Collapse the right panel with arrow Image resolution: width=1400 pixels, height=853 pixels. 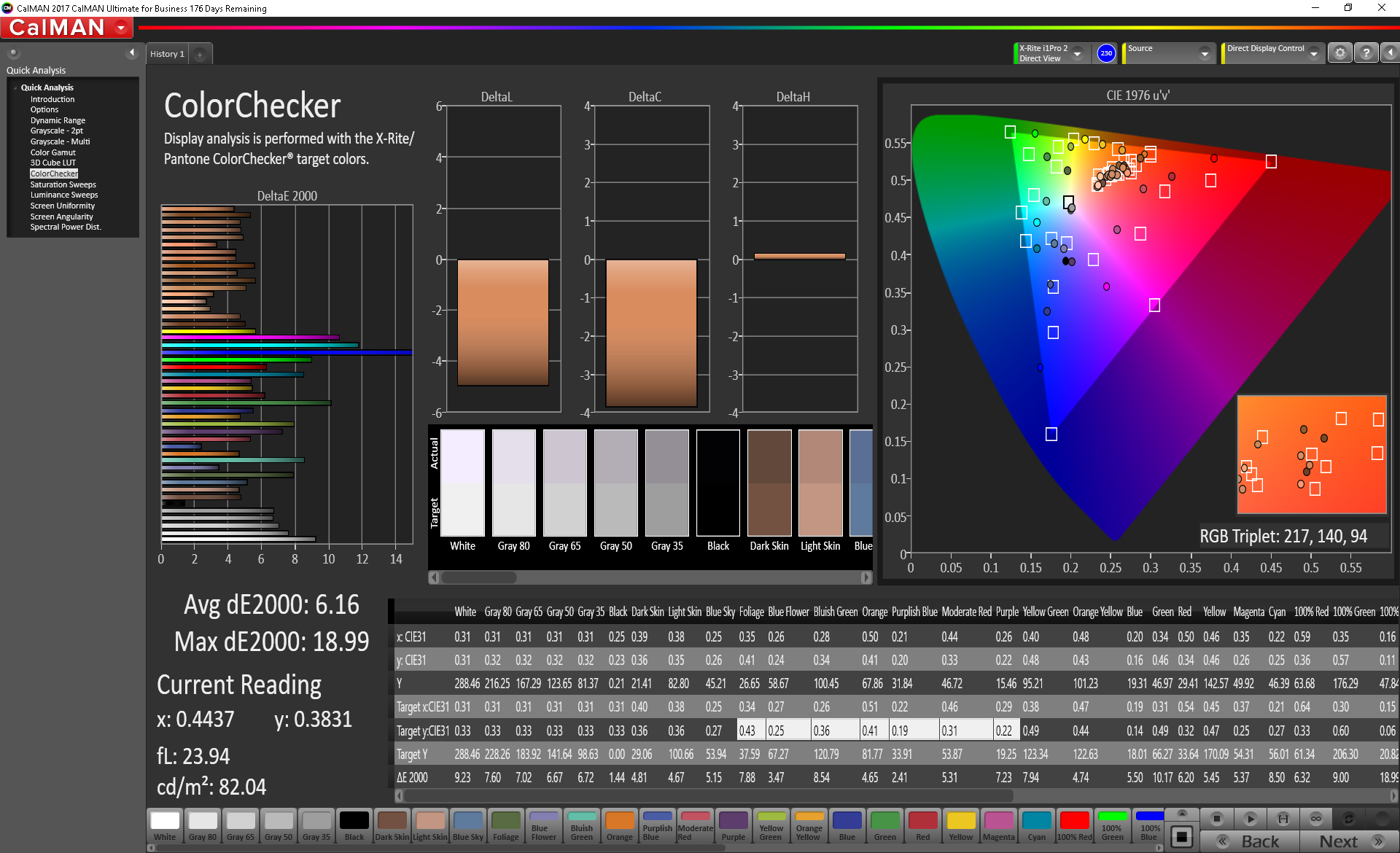click(x=1390, y=53)
